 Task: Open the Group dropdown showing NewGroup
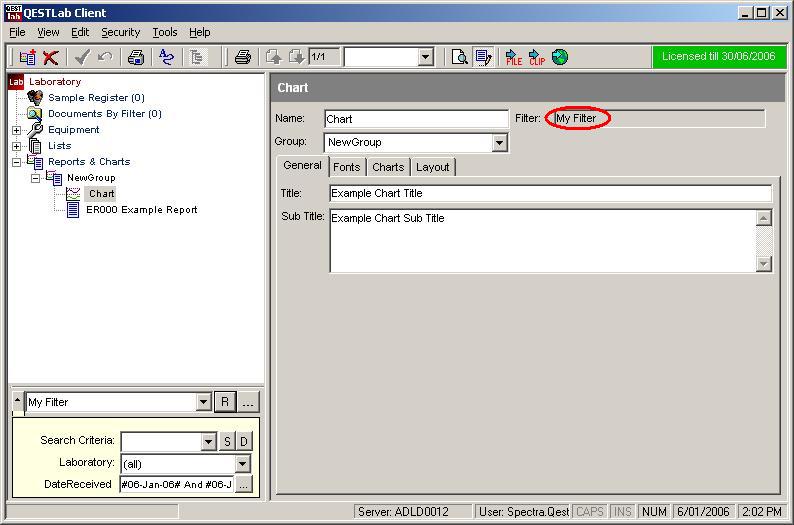pyautogui.click(x=500, y=143)
